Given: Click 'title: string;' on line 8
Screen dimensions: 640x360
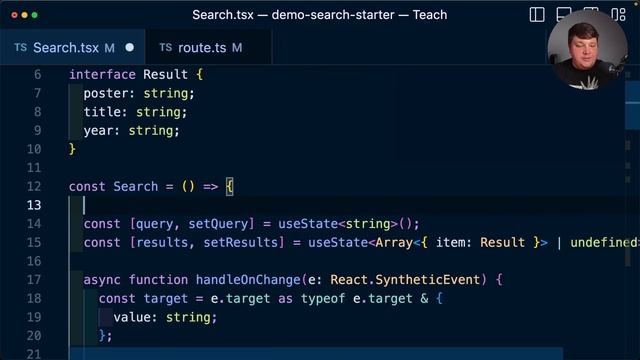Looking at the screenshot, I should (136, 112).
